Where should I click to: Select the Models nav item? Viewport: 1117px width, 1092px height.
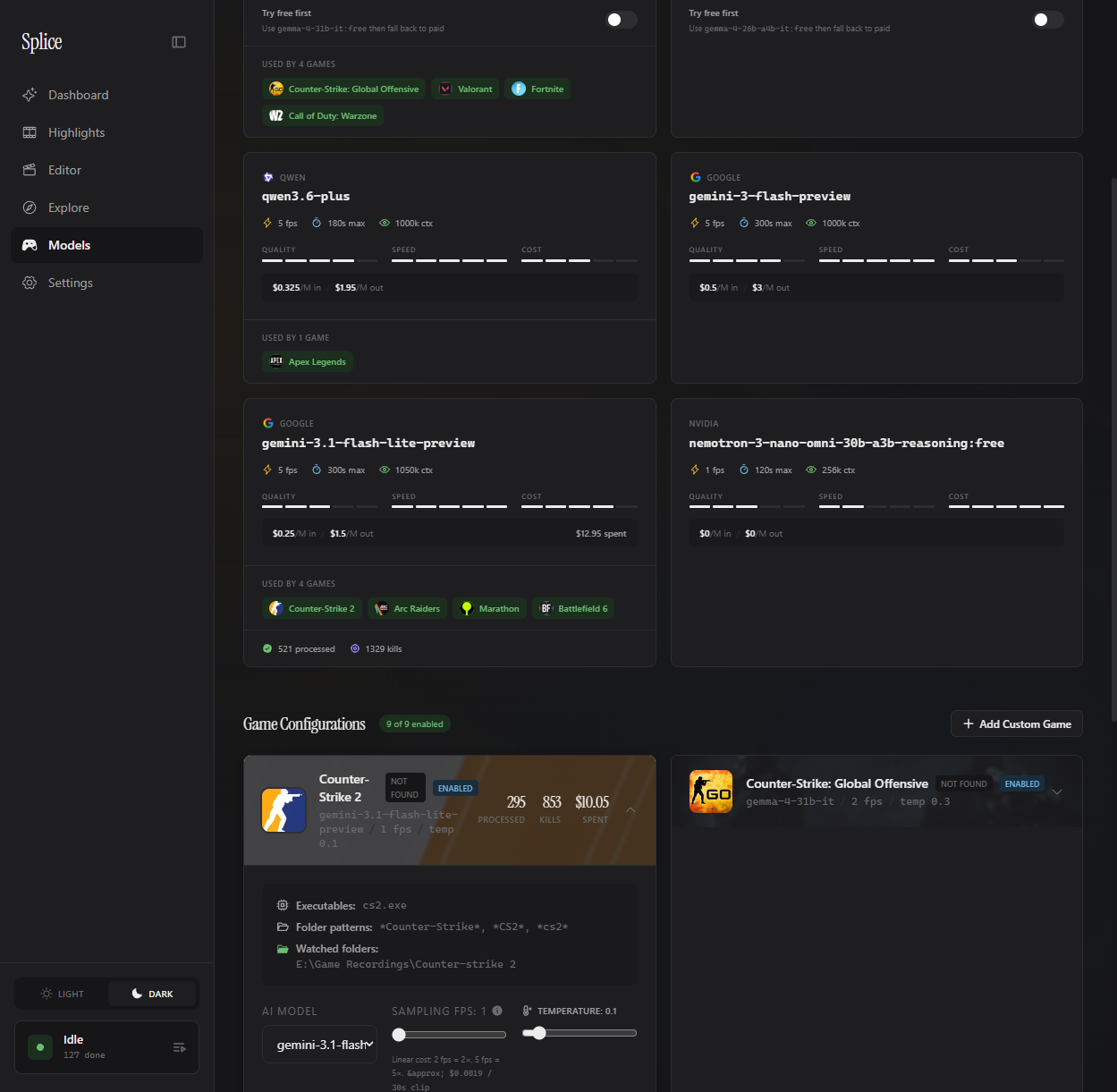click(x=106, y=245)
